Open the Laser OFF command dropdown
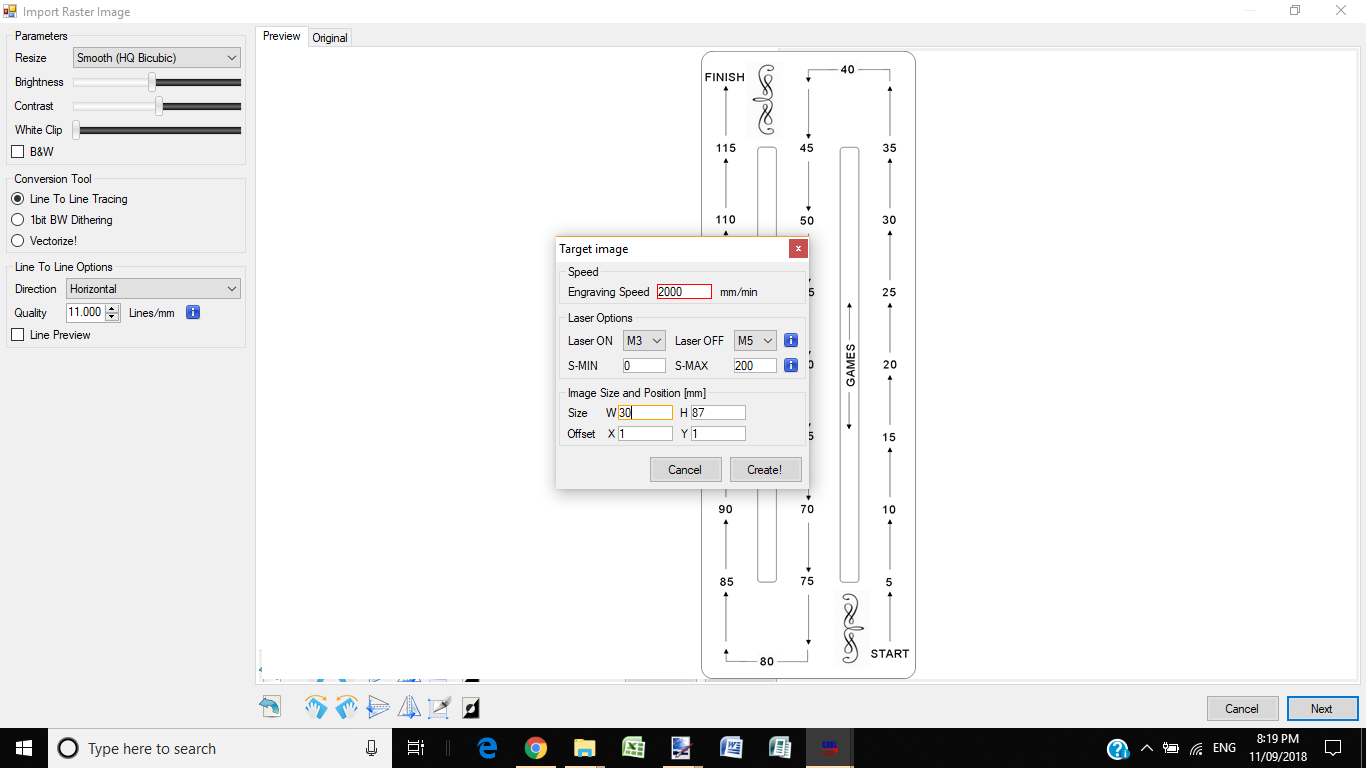 (x=755, y=341)
